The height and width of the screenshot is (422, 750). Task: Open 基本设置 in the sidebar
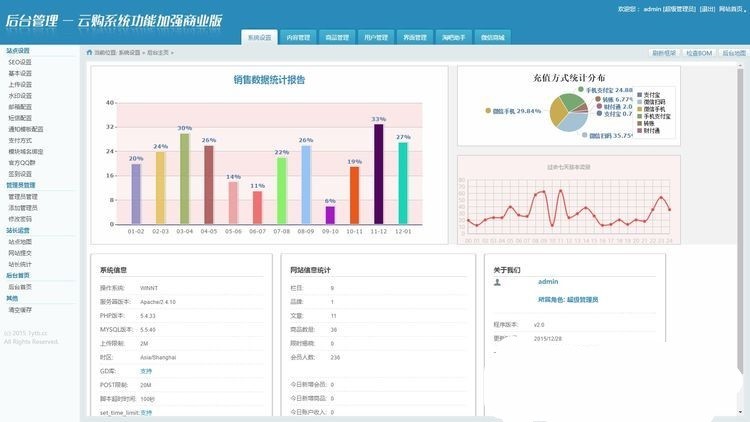click(x=20, y=73)
